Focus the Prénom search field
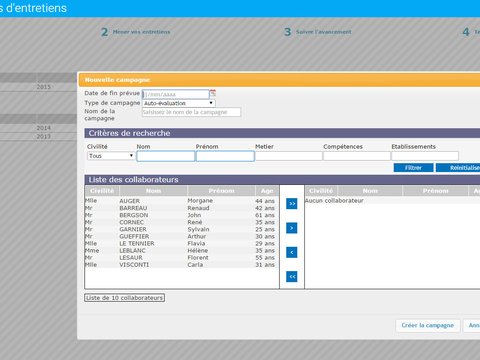Image resolution: width=480 pixels, height=360 pixels. pyautogui.click(x=225, y=156)
